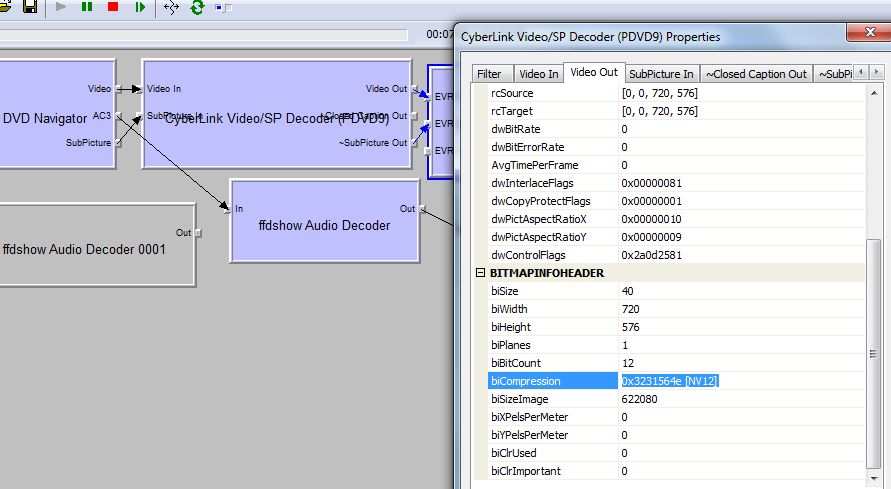Select the ffdshow Audio Decoder 0001 filter
Screen dimensions: 891x489
(x=97, y=245)
